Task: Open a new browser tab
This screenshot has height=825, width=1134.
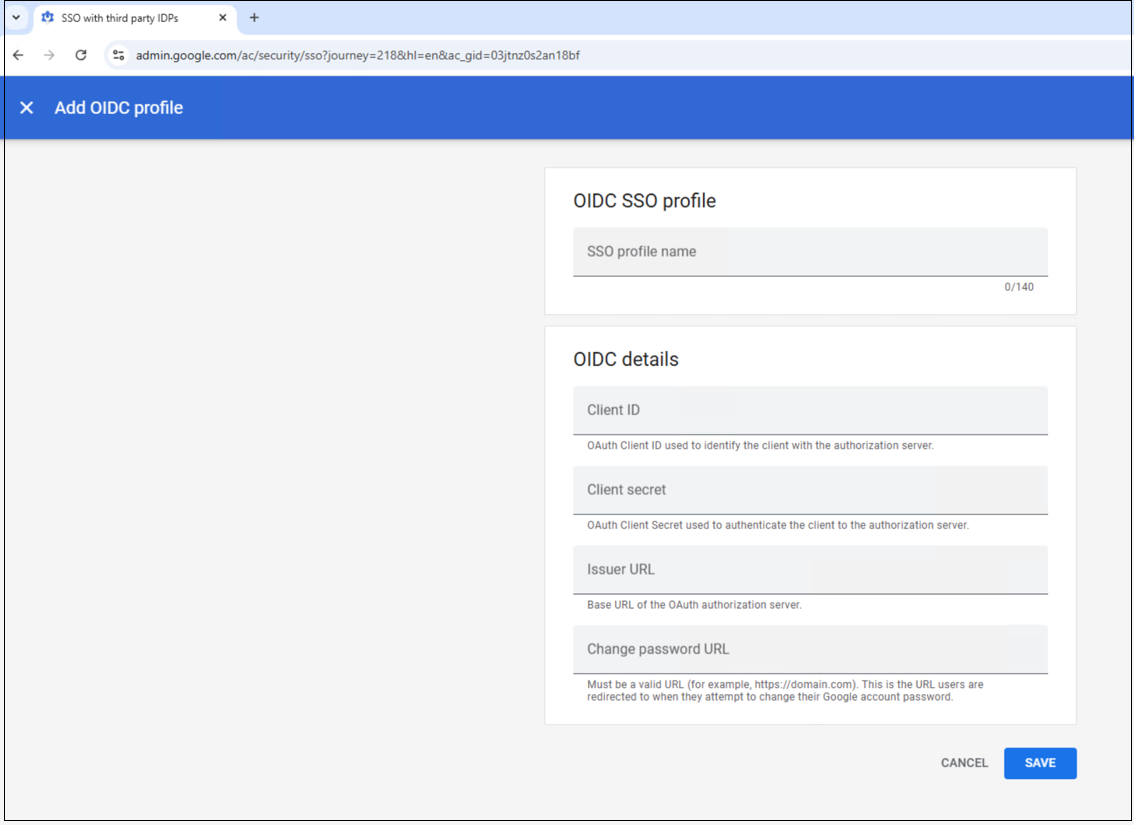Action: coord(254,17)
